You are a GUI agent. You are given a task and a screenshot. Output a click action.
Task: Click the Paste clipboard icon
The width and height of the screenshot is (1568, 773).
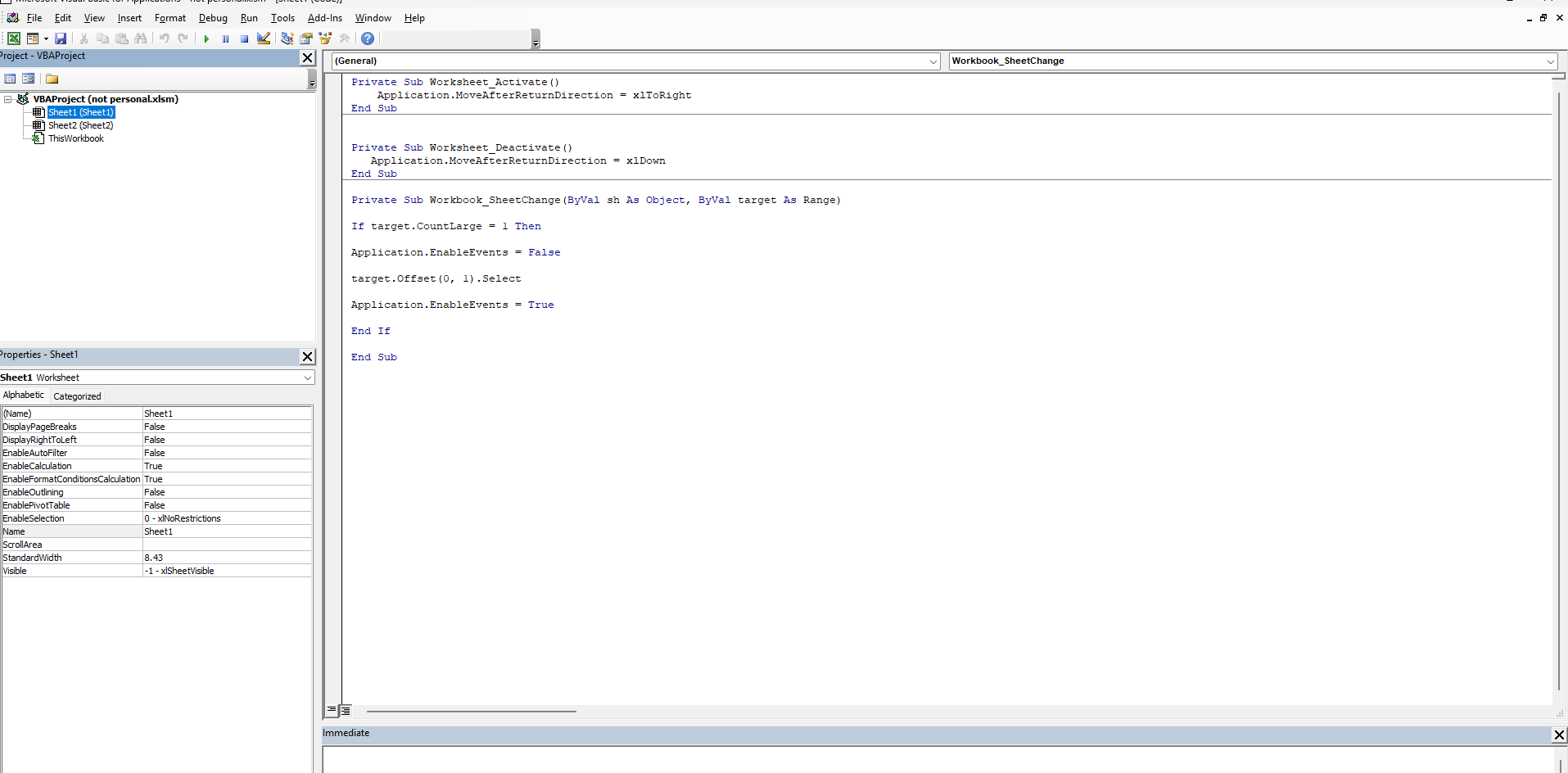click(x=121, y=38)
